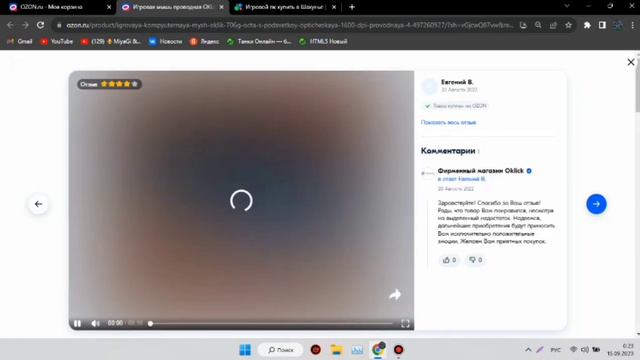Go to the next review with blue arrow
Screen dimensions: 640x360
click(x=596, y=204)
